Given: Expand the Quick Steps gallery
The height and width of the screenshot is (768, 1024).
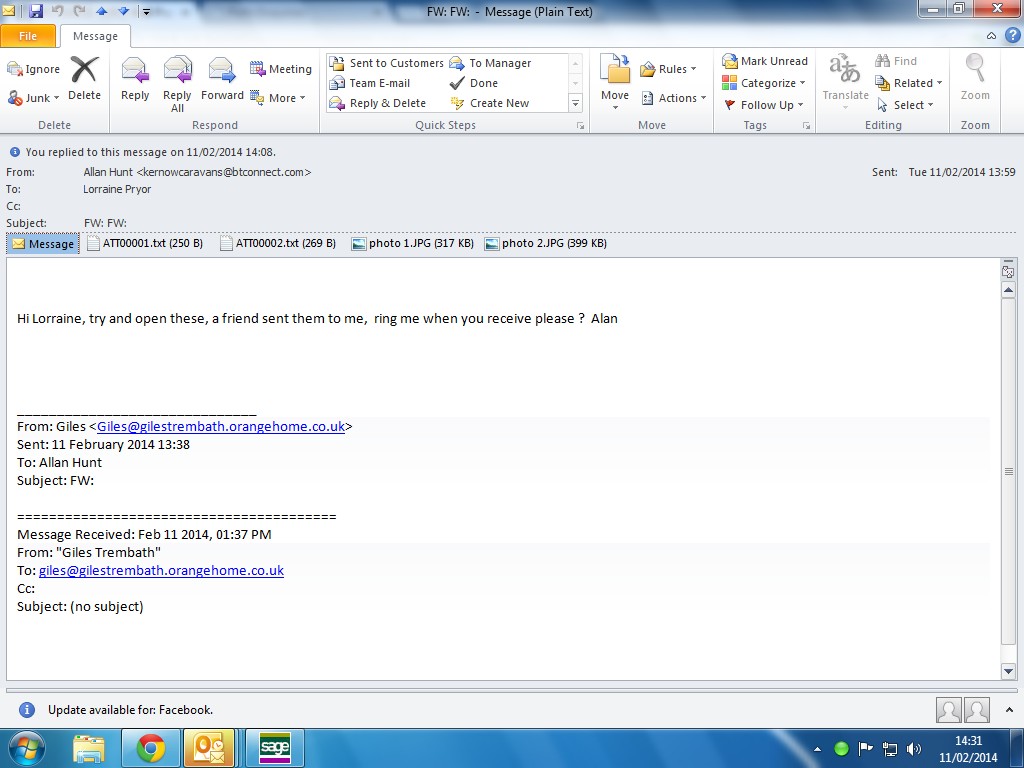Looking at the screenshot, I should [575, 103].
